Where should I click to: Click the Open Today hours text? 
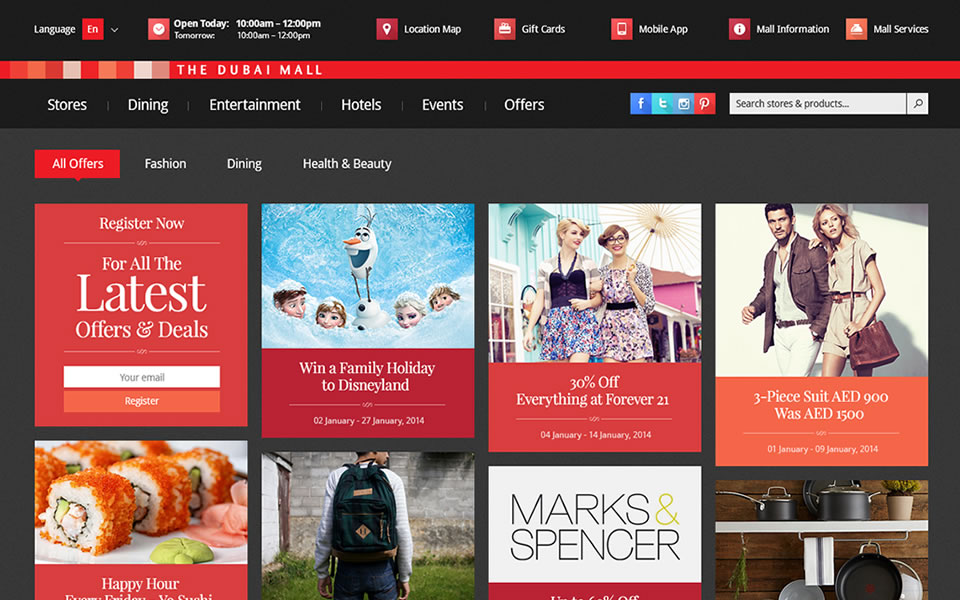point(247,23)
